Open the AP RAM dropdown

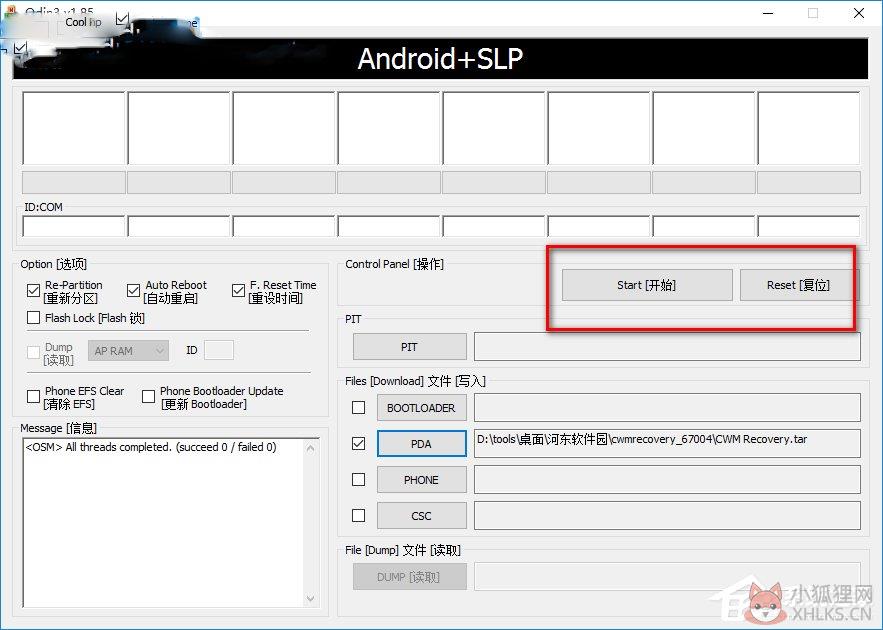[128, 351]
